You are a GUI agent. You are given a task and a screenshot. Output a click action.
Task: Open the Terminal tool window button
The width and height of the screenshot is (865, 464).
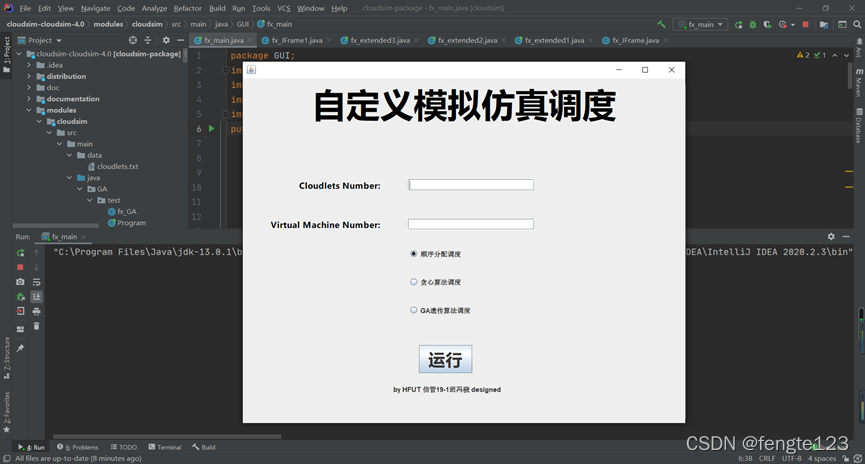coord(164,447)
